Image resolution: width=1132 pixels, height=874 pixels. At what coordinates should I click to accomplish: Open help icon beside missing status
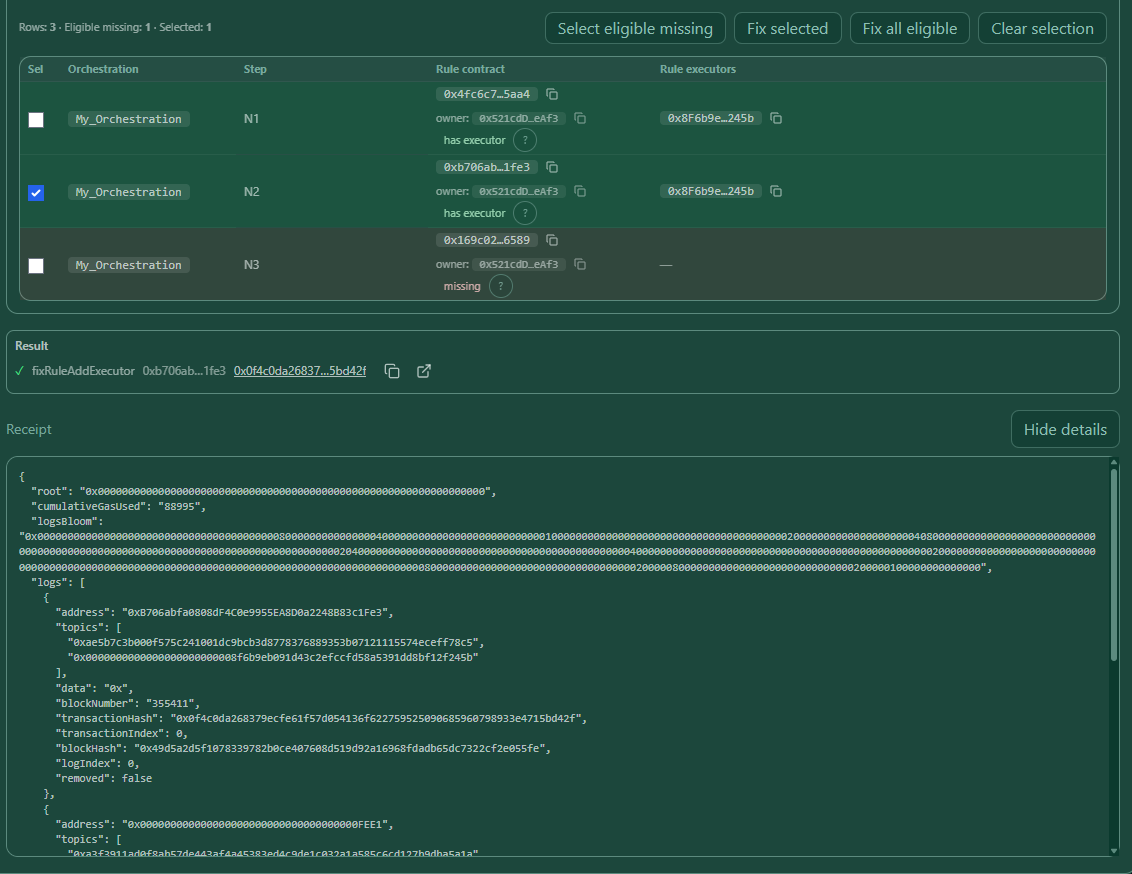click(x=500, y=286)
